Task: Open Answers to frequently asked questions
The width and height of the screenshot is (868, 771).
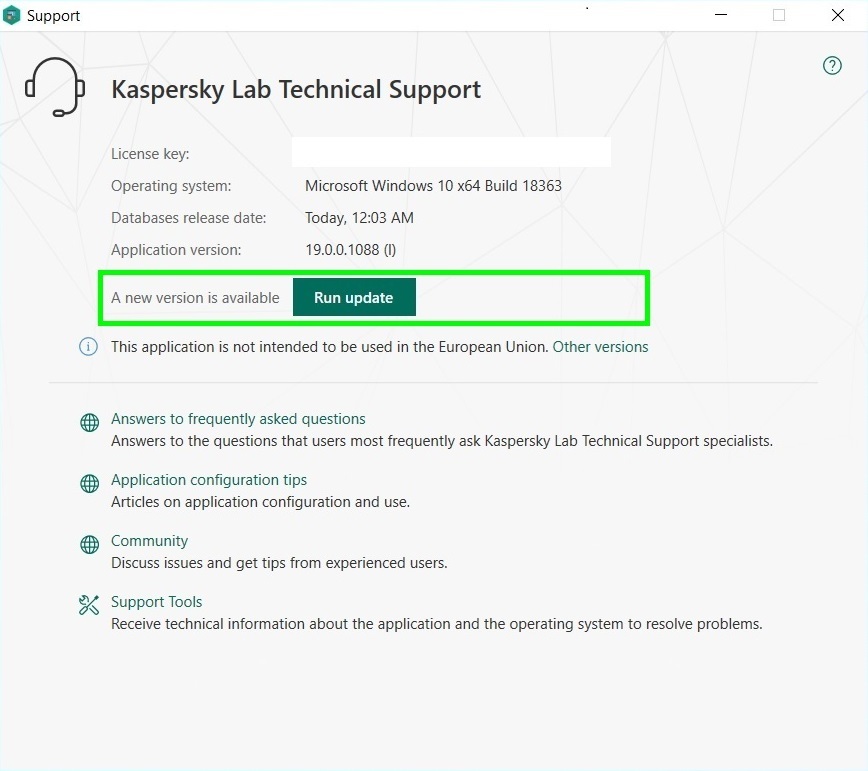Action: [x=238, y=419]
